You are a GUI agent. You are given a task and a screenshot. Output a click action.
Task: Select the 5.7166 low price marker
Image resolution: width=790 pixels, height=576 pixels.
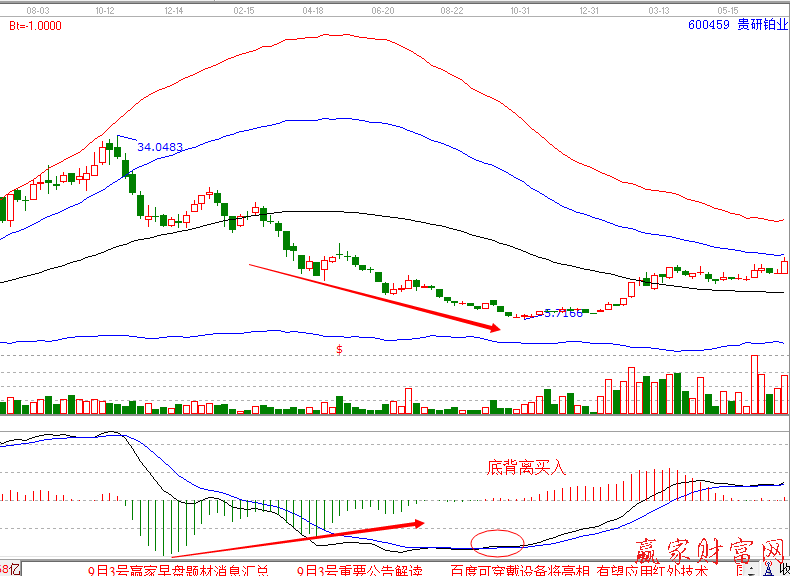coord(563,313)
